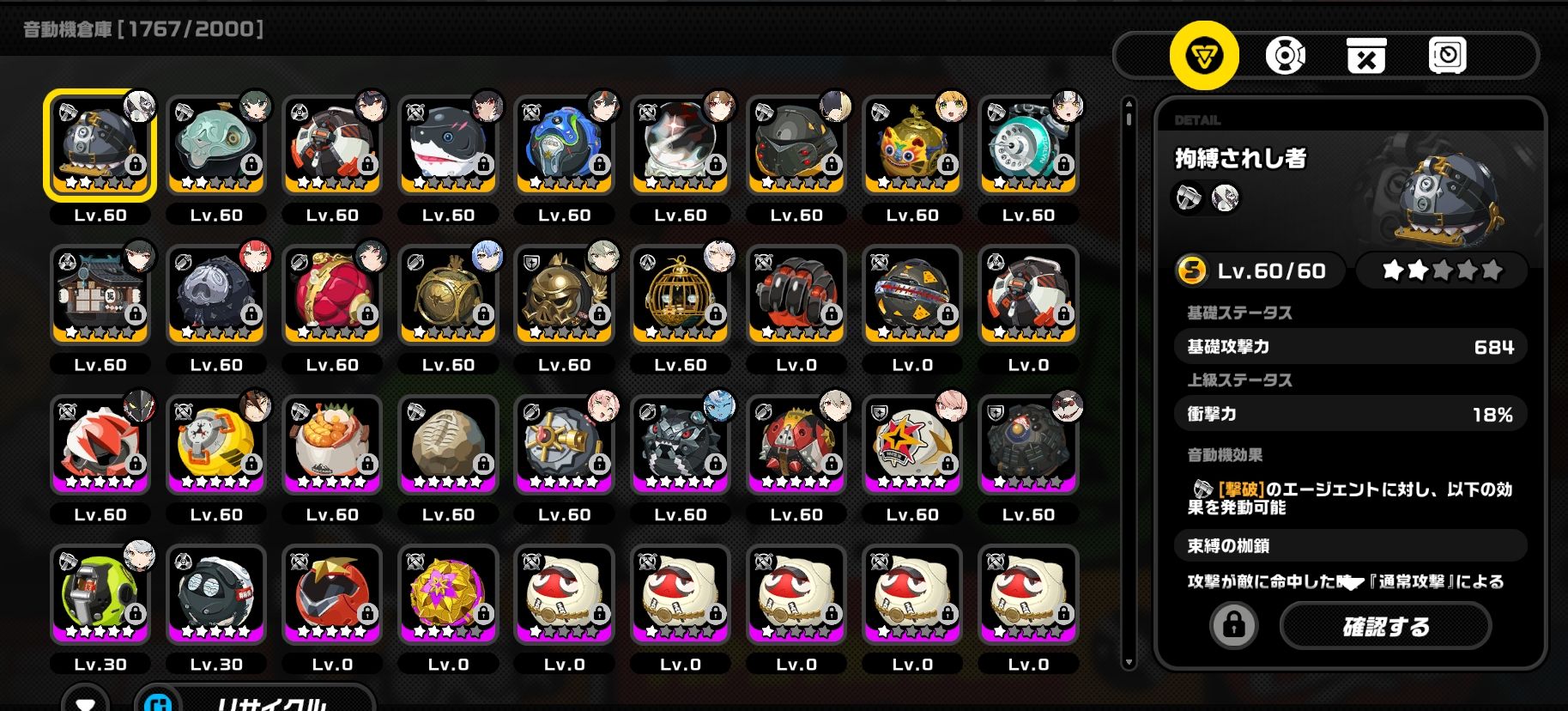Image resolution: width=1568 pixels, height=711 pixels.
Task: Select the Japanese house W-Engine
Action: tap(100, 295)
